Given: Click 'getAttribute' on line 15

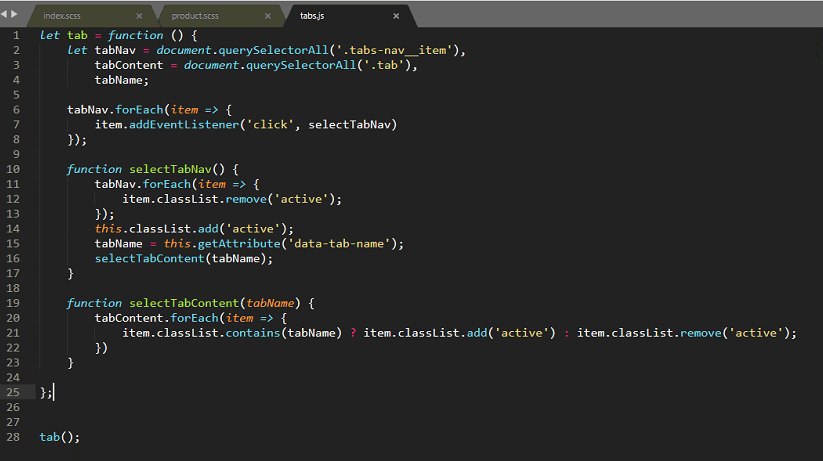Looking at the screenshot, I should click(x=239, y=244).
